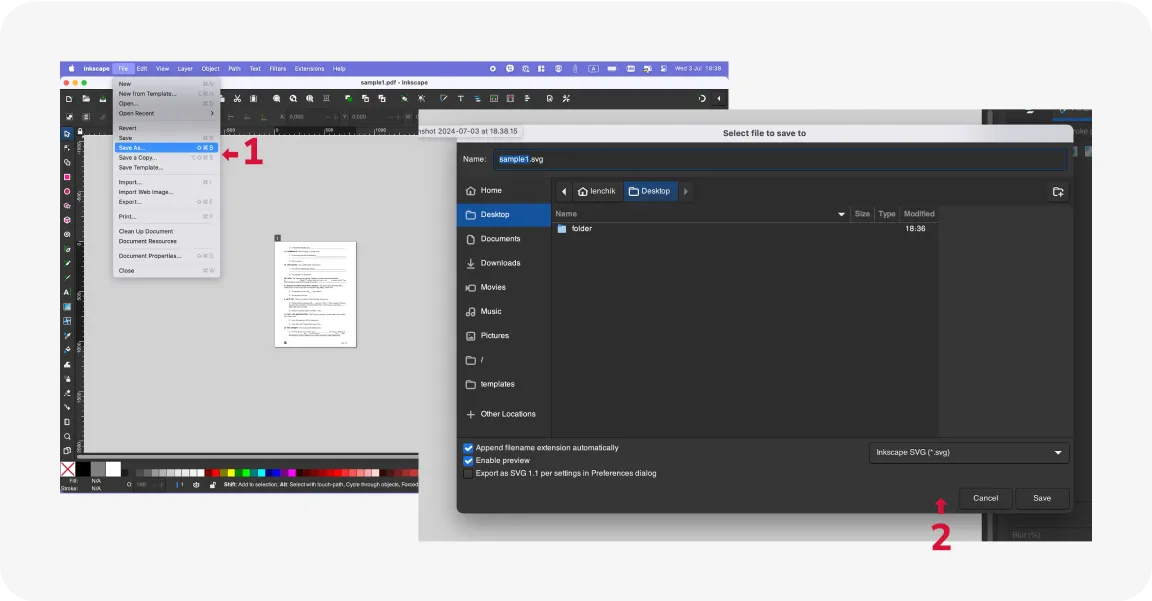The height and width of the screenshot is (601, 1152).
Task: Open Align and Distribute toolbar icon
Action: click(x=527, y=98)
